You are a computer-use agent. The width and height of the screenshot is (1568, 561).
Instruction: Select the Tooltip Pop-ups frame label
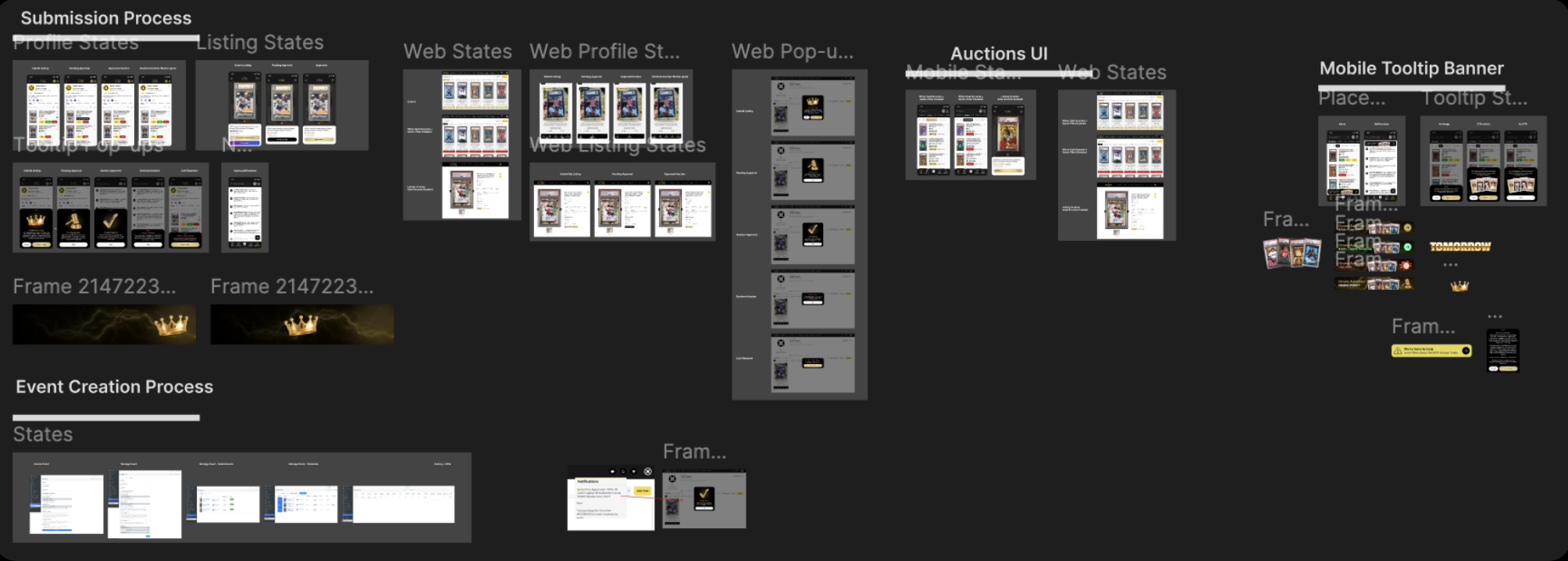88,145
